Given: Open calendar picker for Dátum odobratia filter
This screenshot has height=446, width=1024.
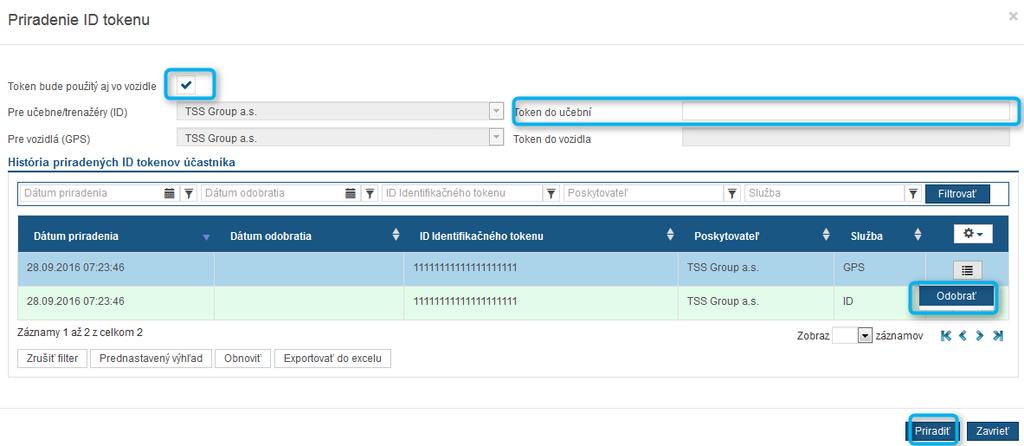Looking at the screenshot, I should tap(351, 193).
